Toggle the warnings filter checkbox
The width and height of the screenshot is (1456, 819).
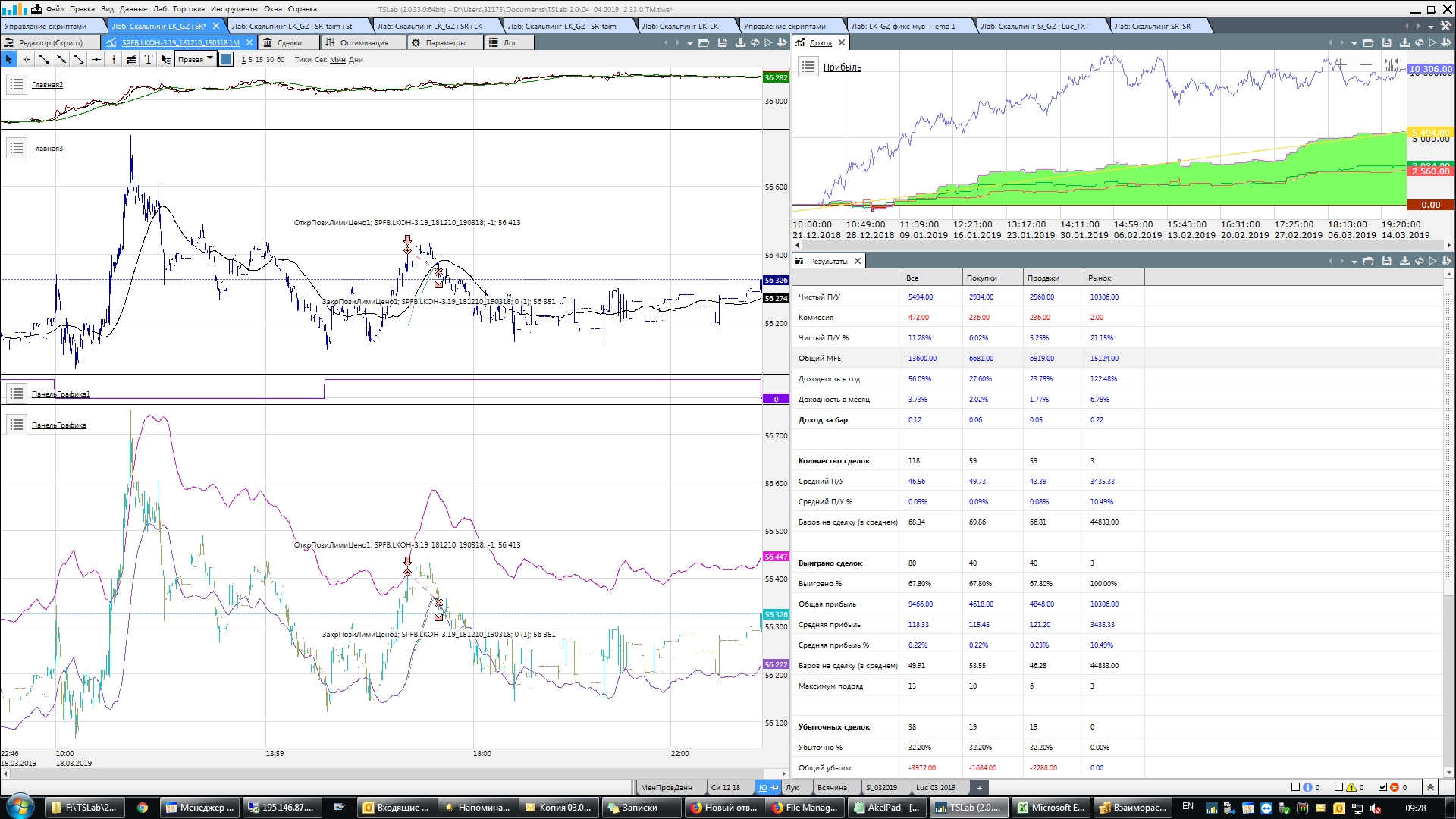(x=1338, y=787)
